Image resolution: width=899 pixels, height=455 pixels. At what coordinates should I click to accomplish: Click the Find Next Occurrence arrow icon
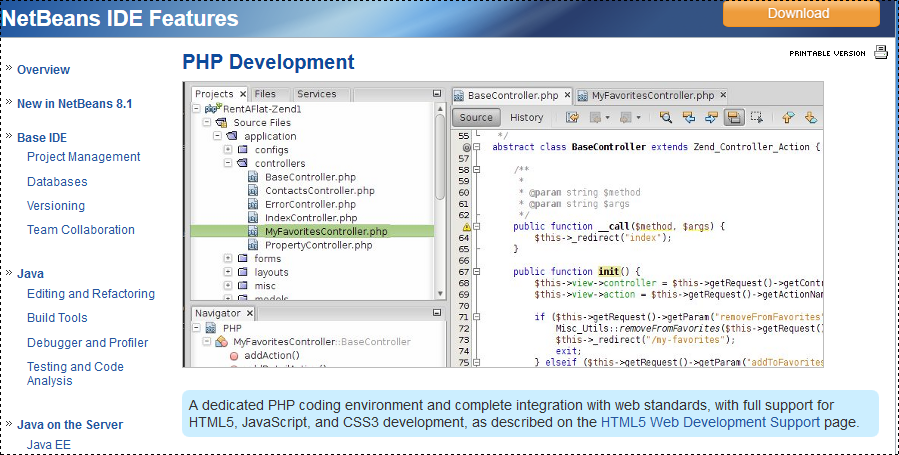(711, 117)
